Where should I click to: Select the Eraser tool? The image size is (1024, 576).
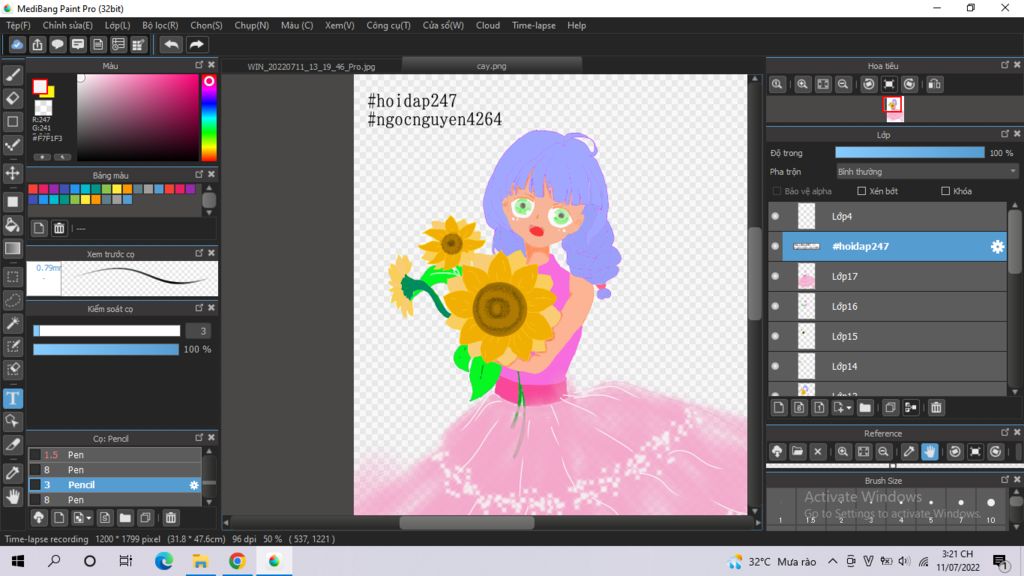point(12,98)
